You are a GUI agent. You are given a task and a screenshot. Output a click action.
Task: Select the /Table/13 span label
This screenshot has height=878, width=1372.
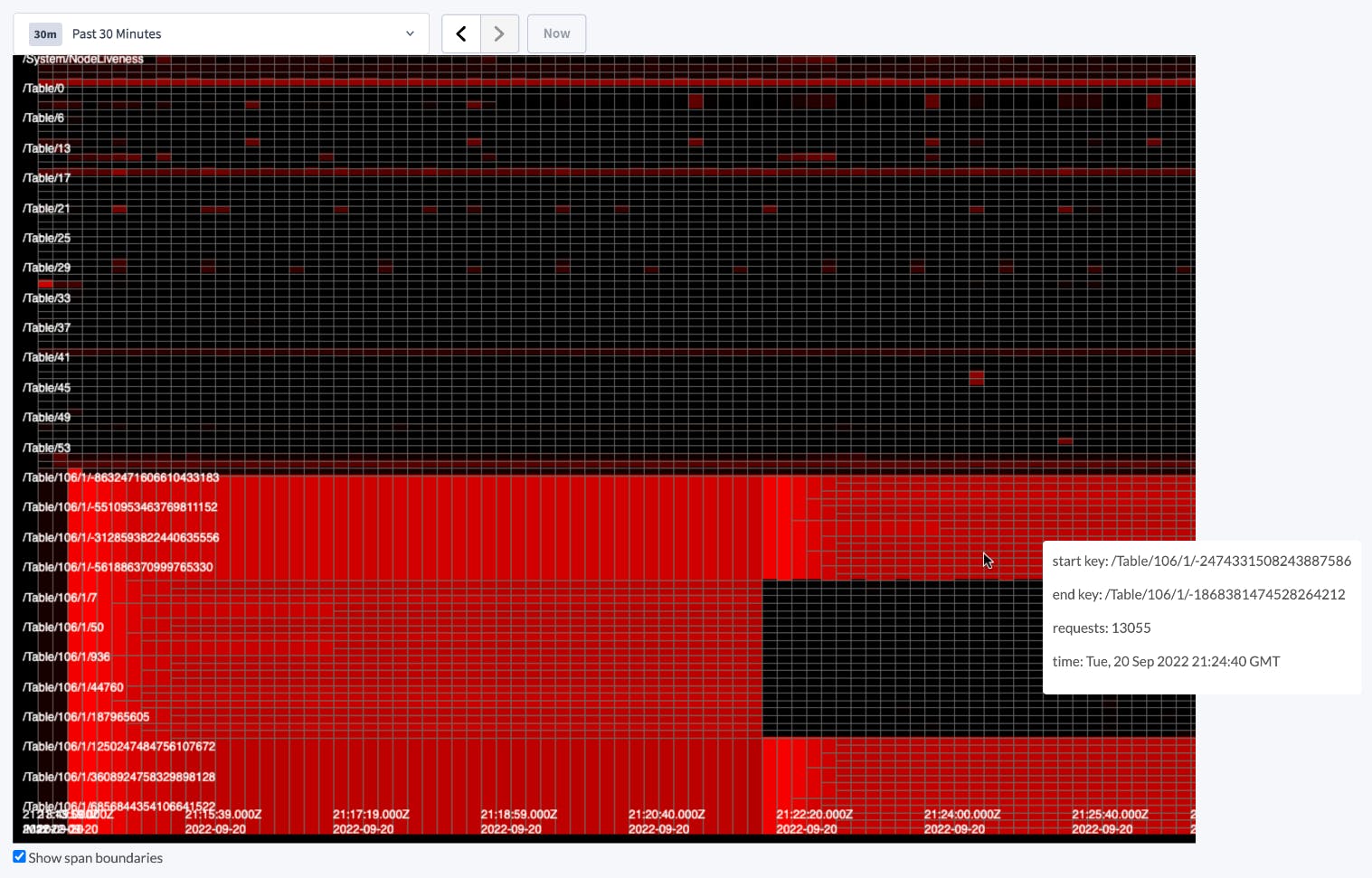(x=46, y=147)
